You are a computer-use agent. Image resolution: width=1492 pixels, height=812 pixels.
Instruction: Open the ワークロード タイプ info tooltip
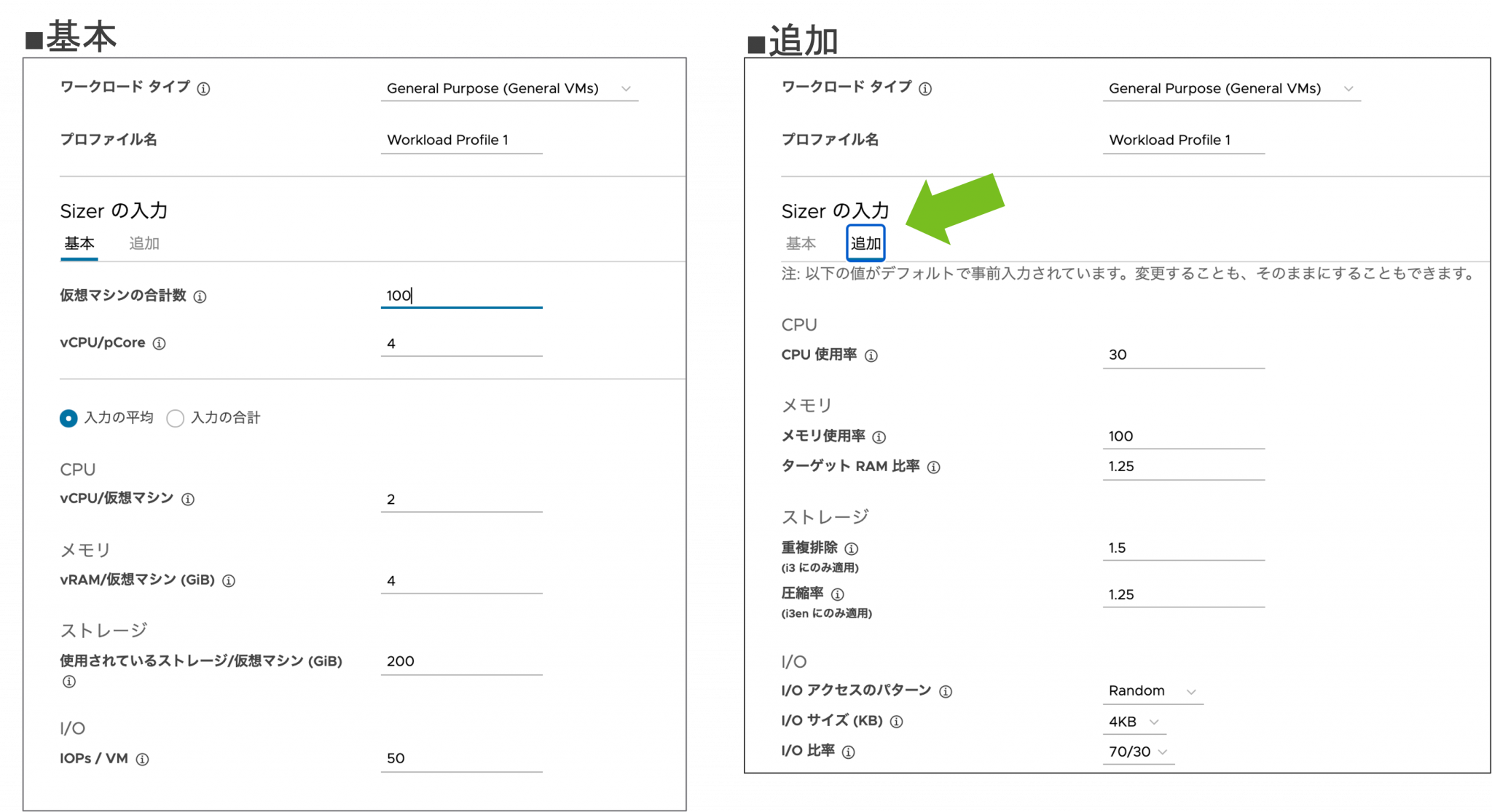point(205,89)
